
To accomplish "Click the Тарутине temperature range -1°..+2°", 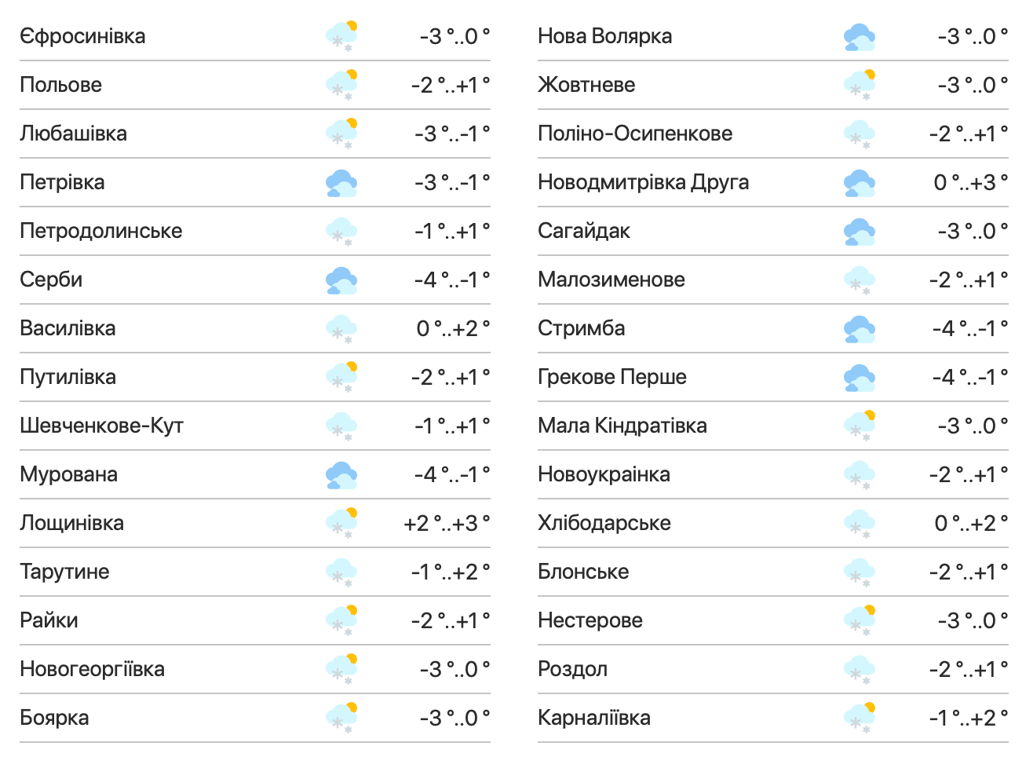I will (x=451, y=572).
